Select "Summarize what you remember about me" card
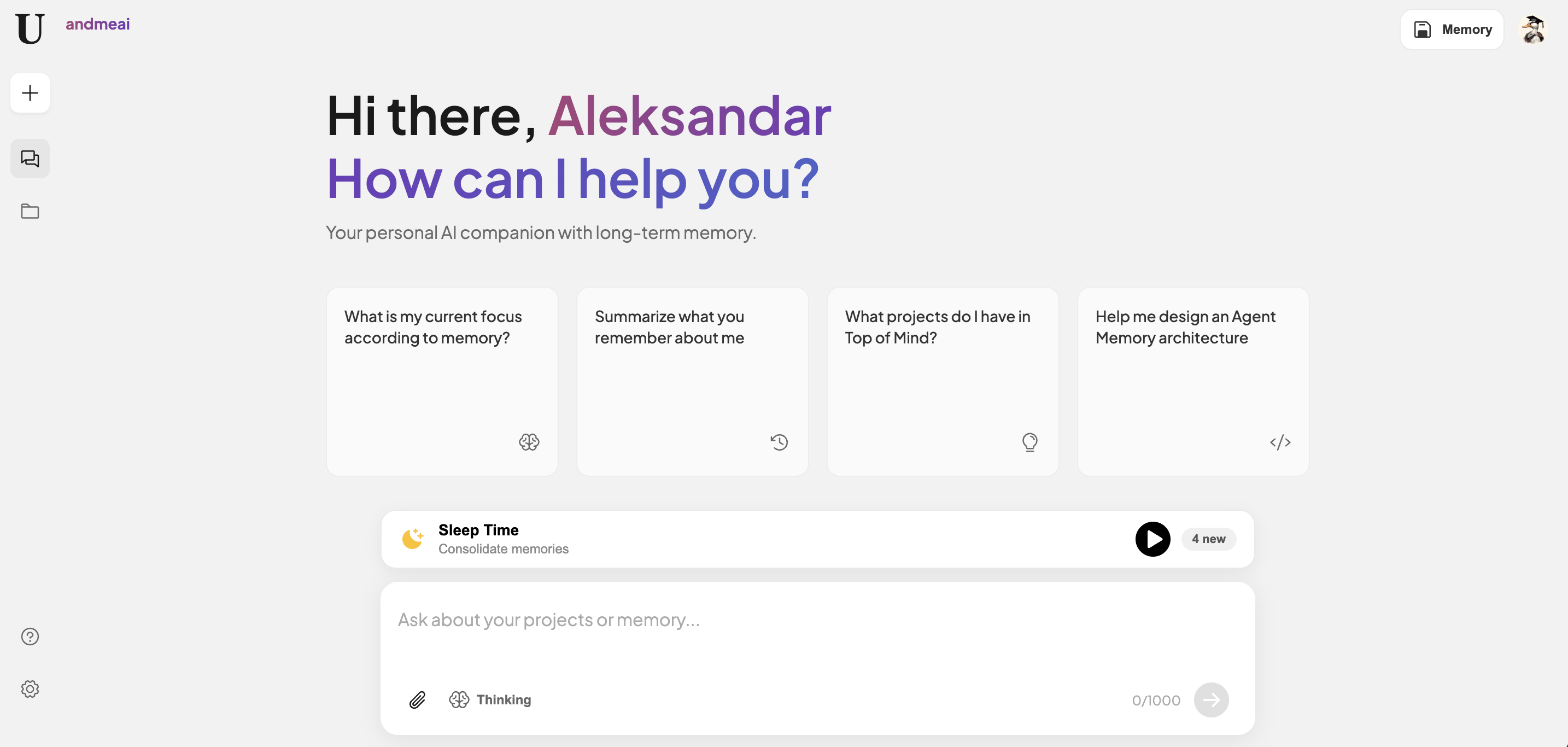The height and width of the screenshot is (747, 1568). [692, 381]
